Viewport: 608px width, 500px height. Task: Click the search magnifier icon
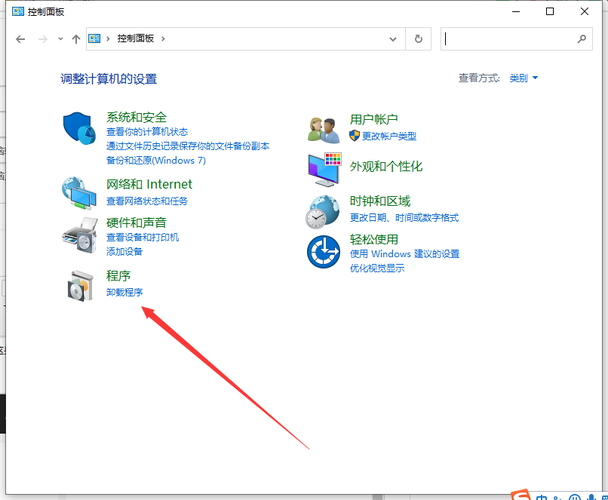(x=582, y=39)
